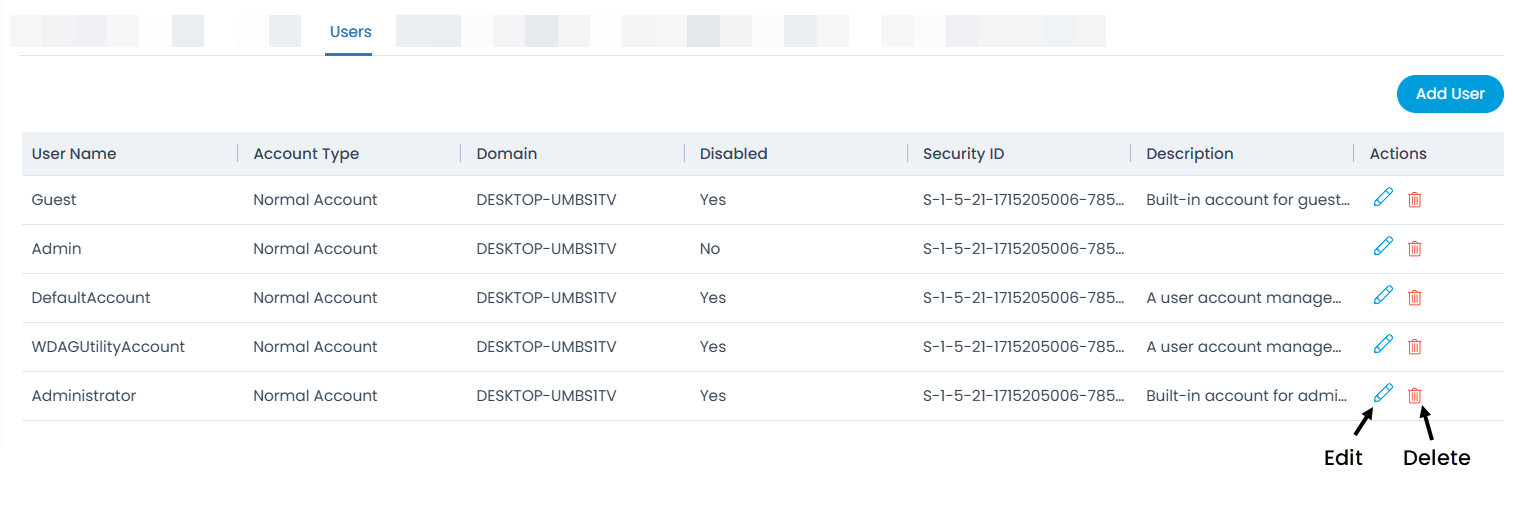The width and height of the screenshot is (1513, 530).
Task: Delete the DefaultAccount user
Action: pos(1414,297)
